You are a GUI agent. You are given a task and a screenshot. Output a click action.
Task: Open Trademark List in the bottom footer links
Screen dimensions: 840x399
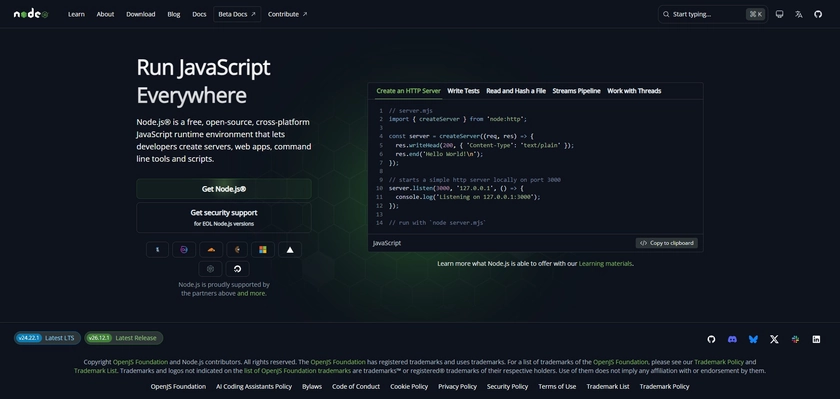[x=608, y=386]
